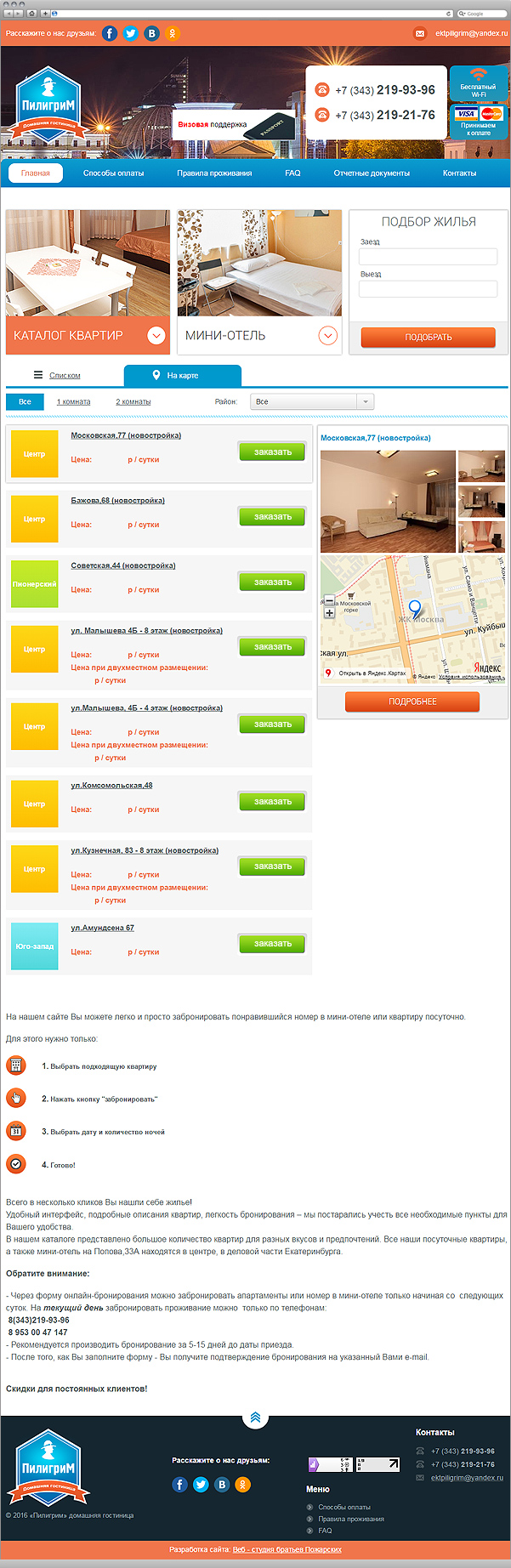Order the Бажова,68 apartment
Image resolution: width=511 pixels, height=1568 pixels.
point(272,516)
